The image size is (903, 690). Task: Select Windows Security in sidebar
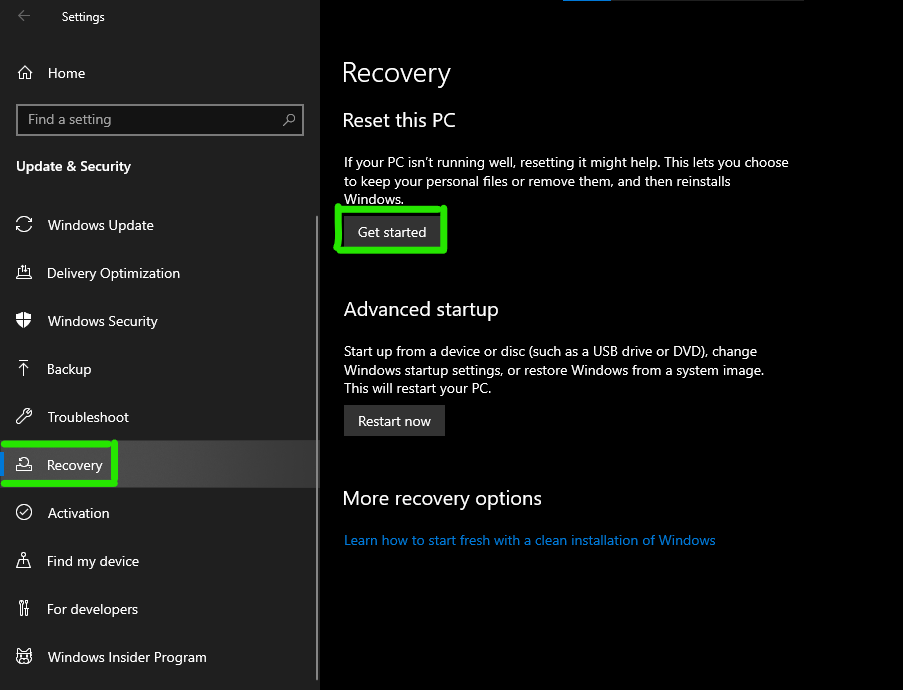click(x=160, y=321)
